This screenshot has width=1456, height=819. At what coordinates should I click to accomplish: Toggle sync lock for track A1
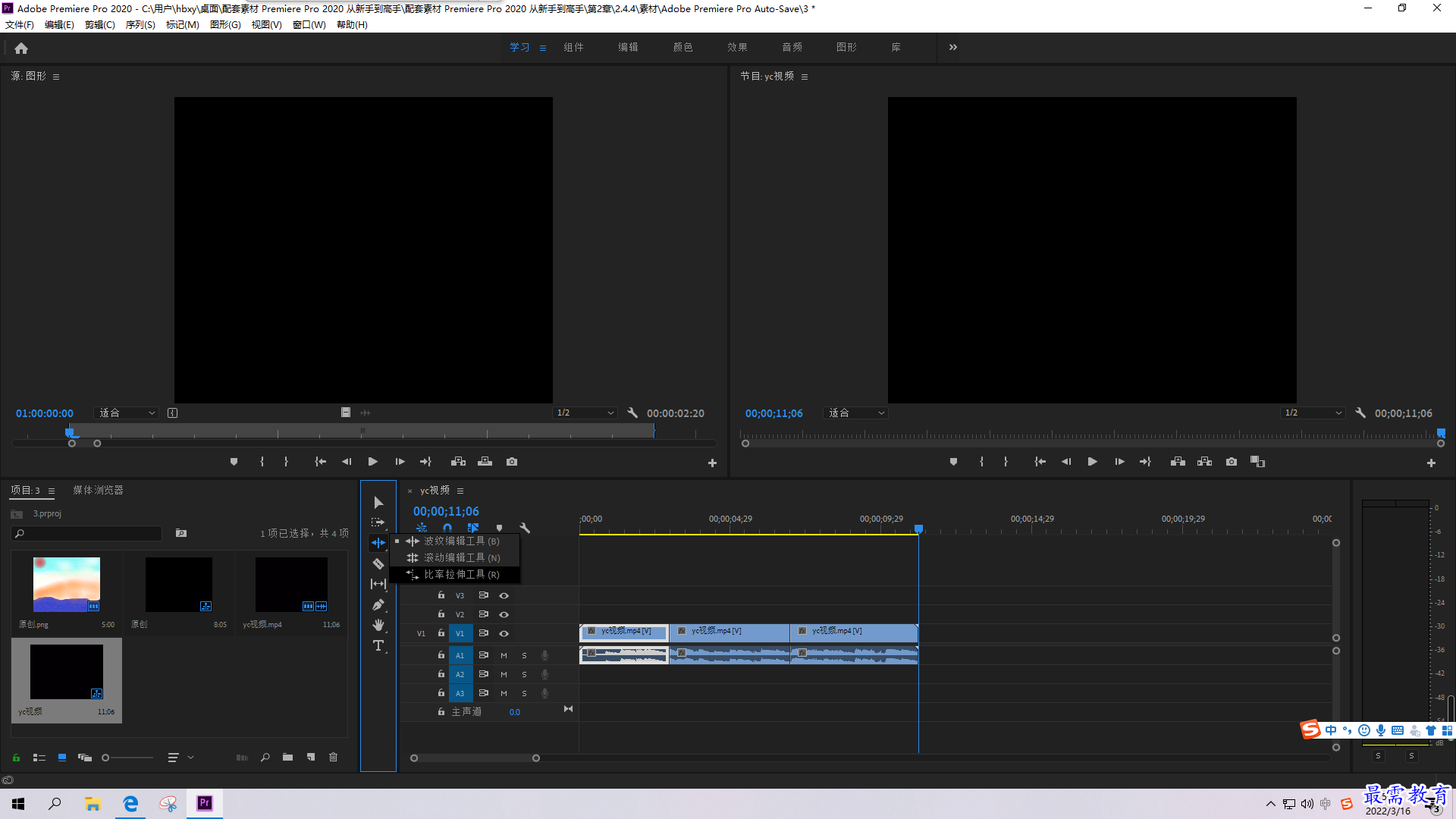[484, 655]
